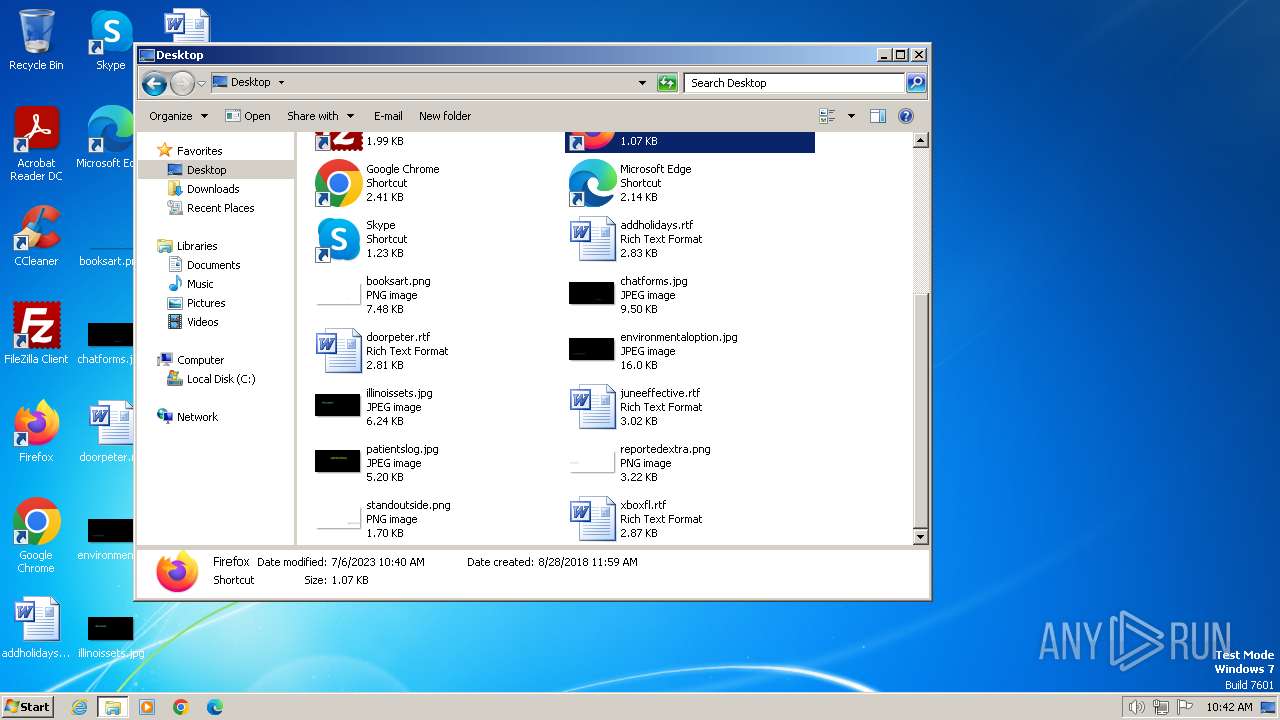1280x720 pixels.
Task: Select the Microsoft Edge shortcut in file list
Action: click(x=692, y=183)
